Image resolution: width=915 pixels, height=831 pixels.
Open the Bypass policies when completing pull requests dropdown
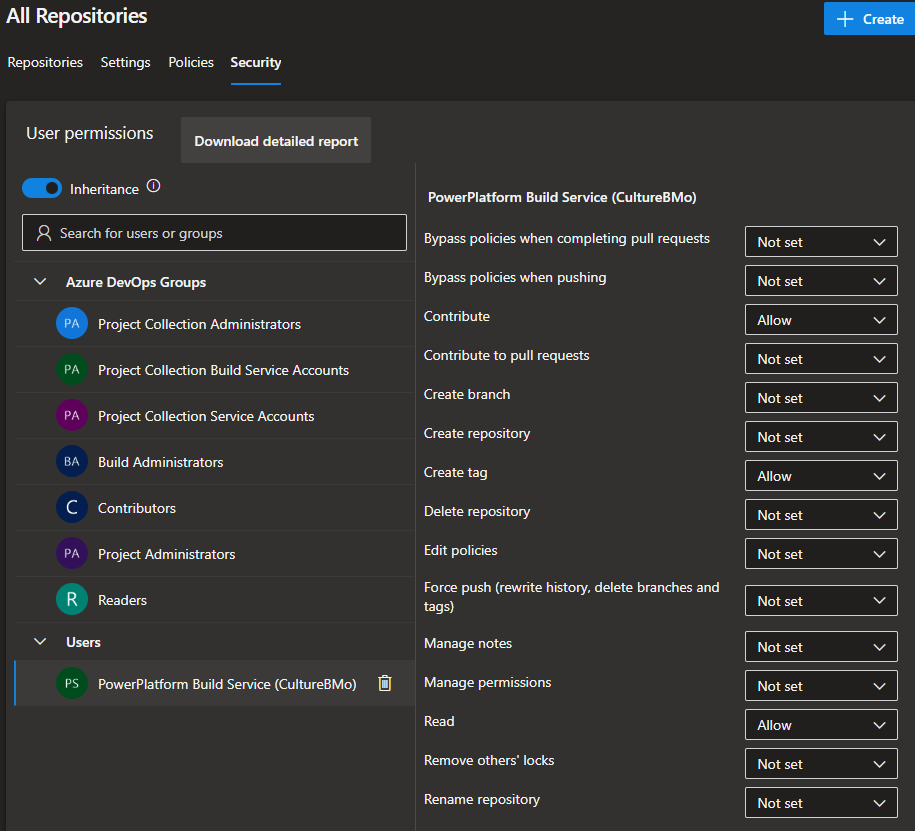point(821,242)
